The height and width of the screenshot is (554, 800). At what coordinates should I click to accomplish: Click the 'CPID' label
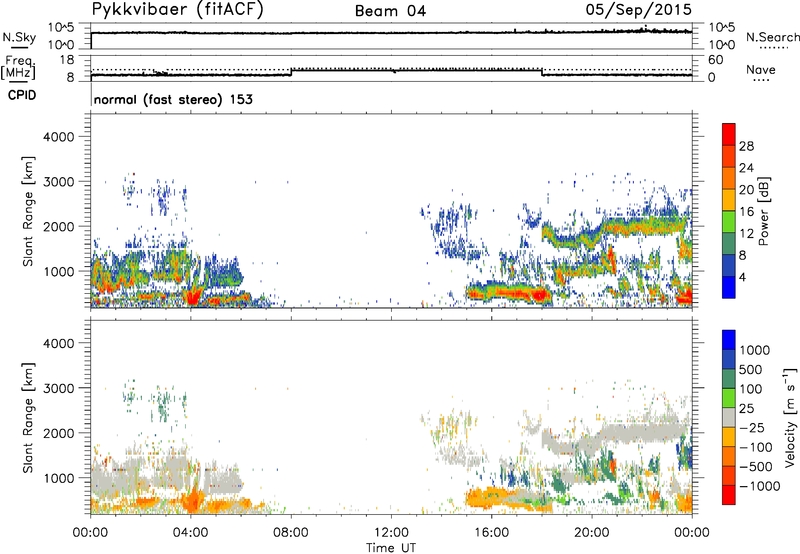[x=22, y=95]
